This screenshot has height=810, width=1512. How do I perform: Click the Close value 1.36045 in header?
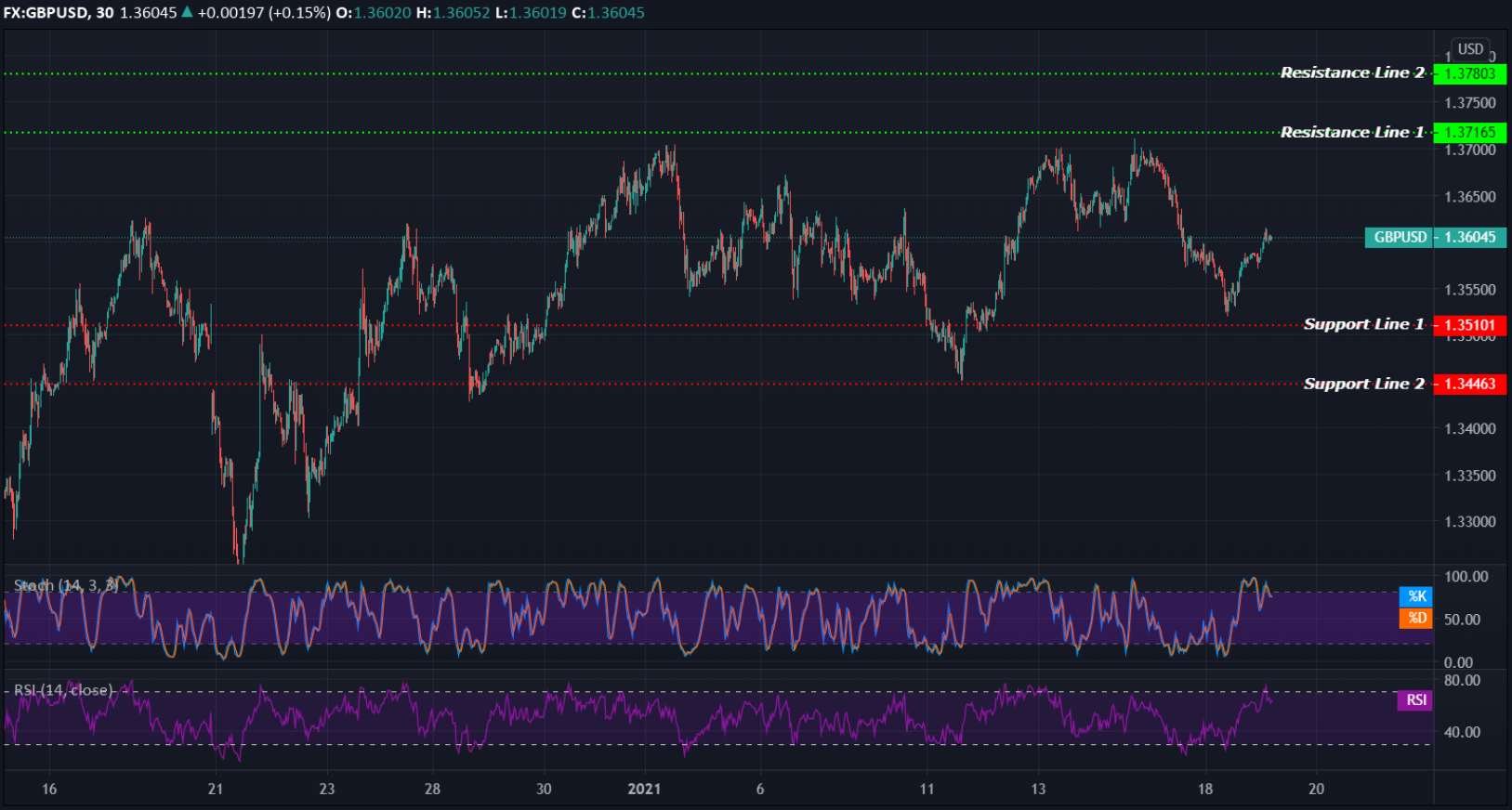(x=615, y=13)
